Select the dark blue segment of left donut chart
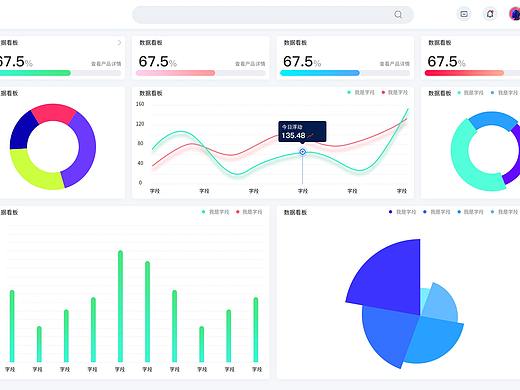This screenshot has width=520, height=390. [x=23, y=132]
